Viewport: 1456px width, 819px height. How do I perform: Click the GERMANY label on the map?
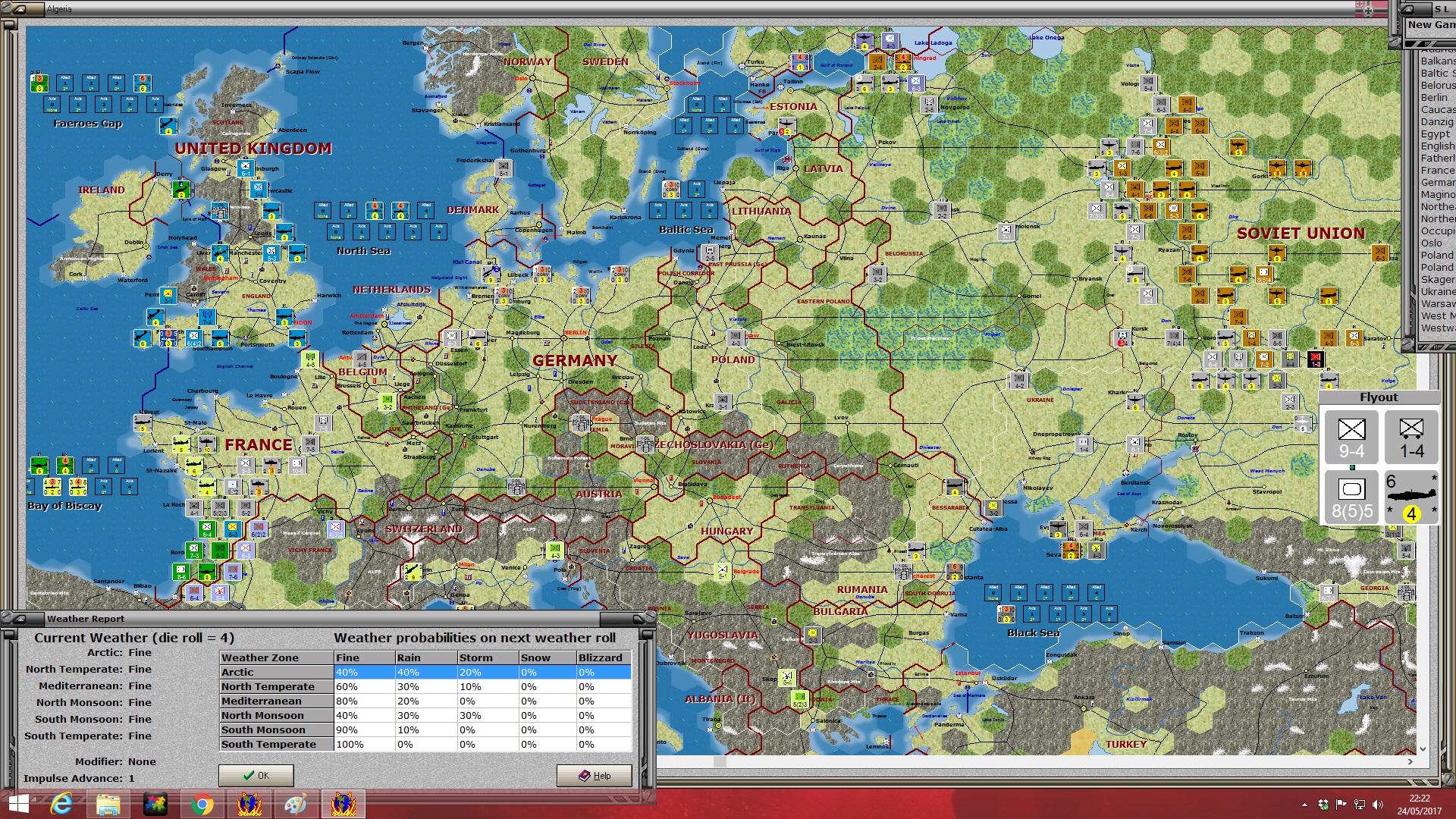575,360
